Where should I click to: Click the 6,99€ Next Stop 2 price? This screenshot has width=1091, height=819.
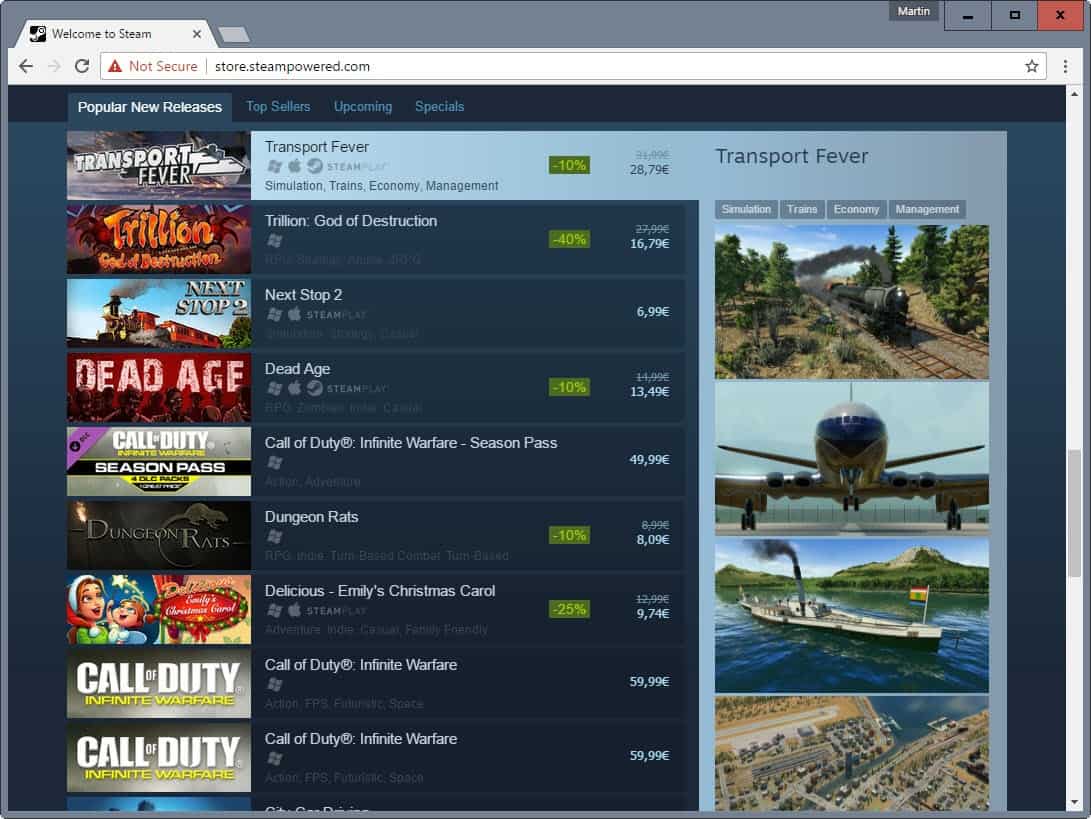point(653,312)
